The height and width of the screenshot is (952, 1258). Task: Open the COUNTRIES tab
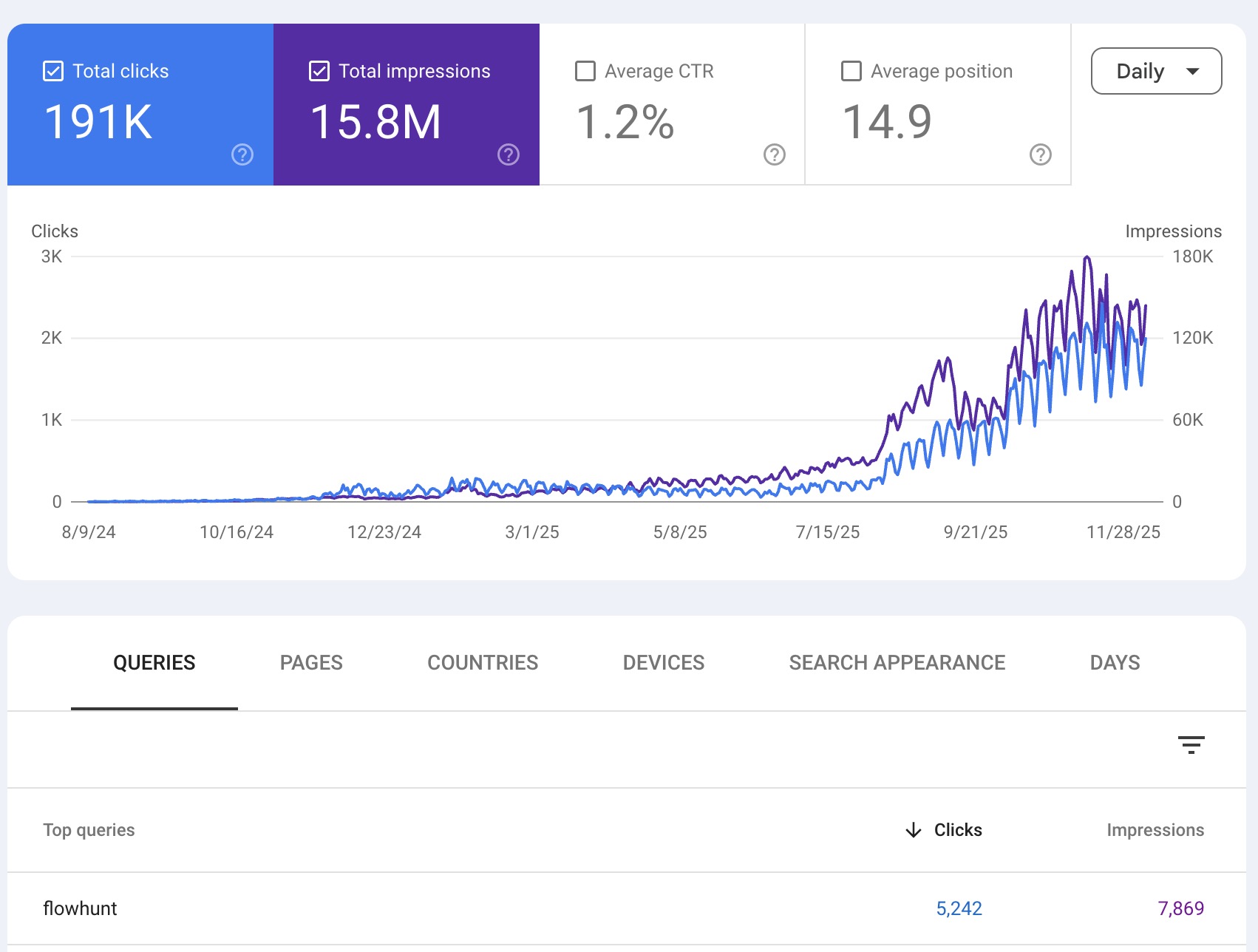[x=482, y=662]
